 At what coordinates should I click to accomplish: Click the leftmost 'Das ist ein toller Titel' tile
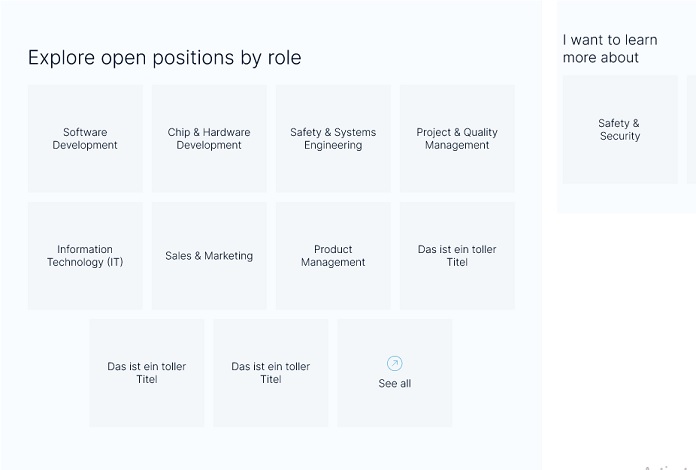(147, 373)
